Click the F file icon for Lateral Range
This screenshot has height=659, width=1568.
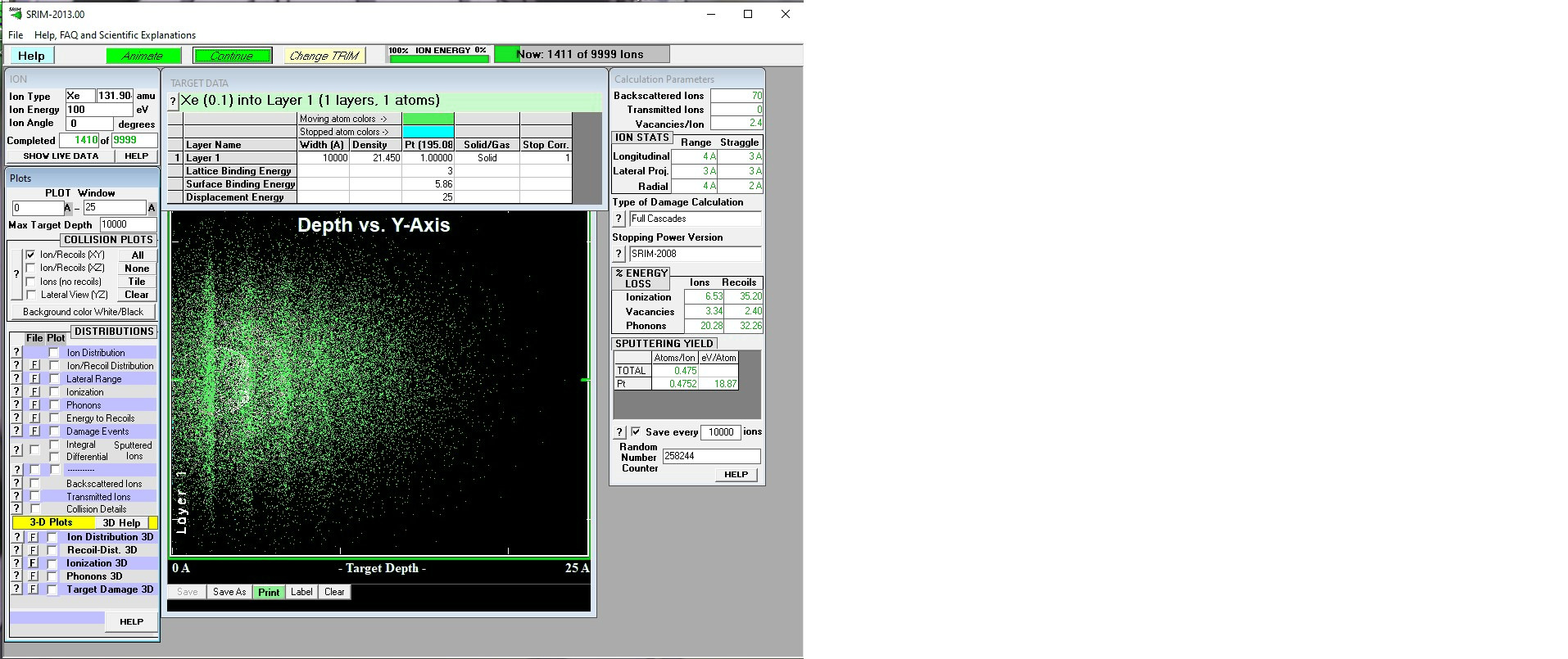pos(34,378)
